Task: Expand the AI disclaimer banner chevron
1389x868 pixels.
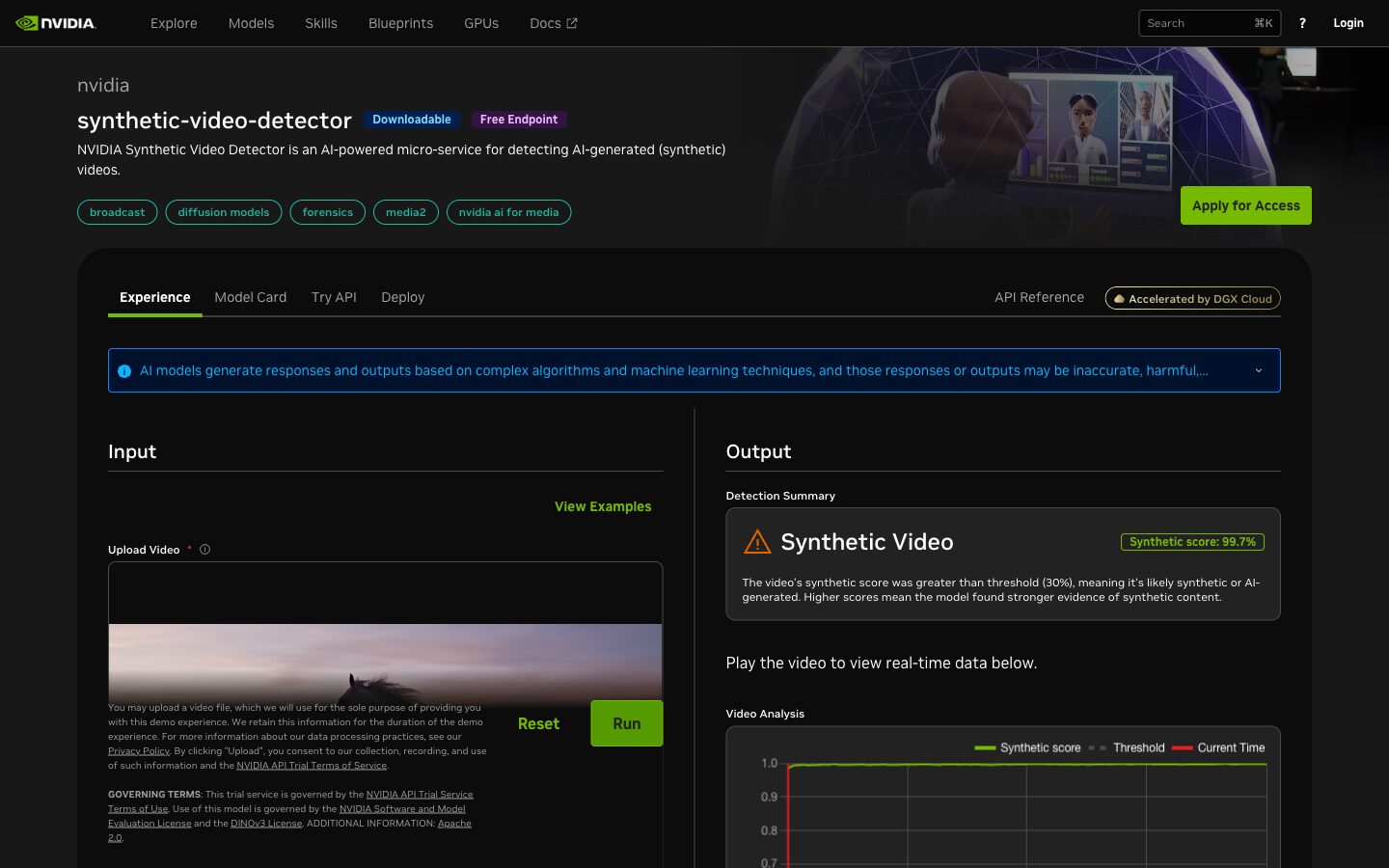Action: [1258, 370]
